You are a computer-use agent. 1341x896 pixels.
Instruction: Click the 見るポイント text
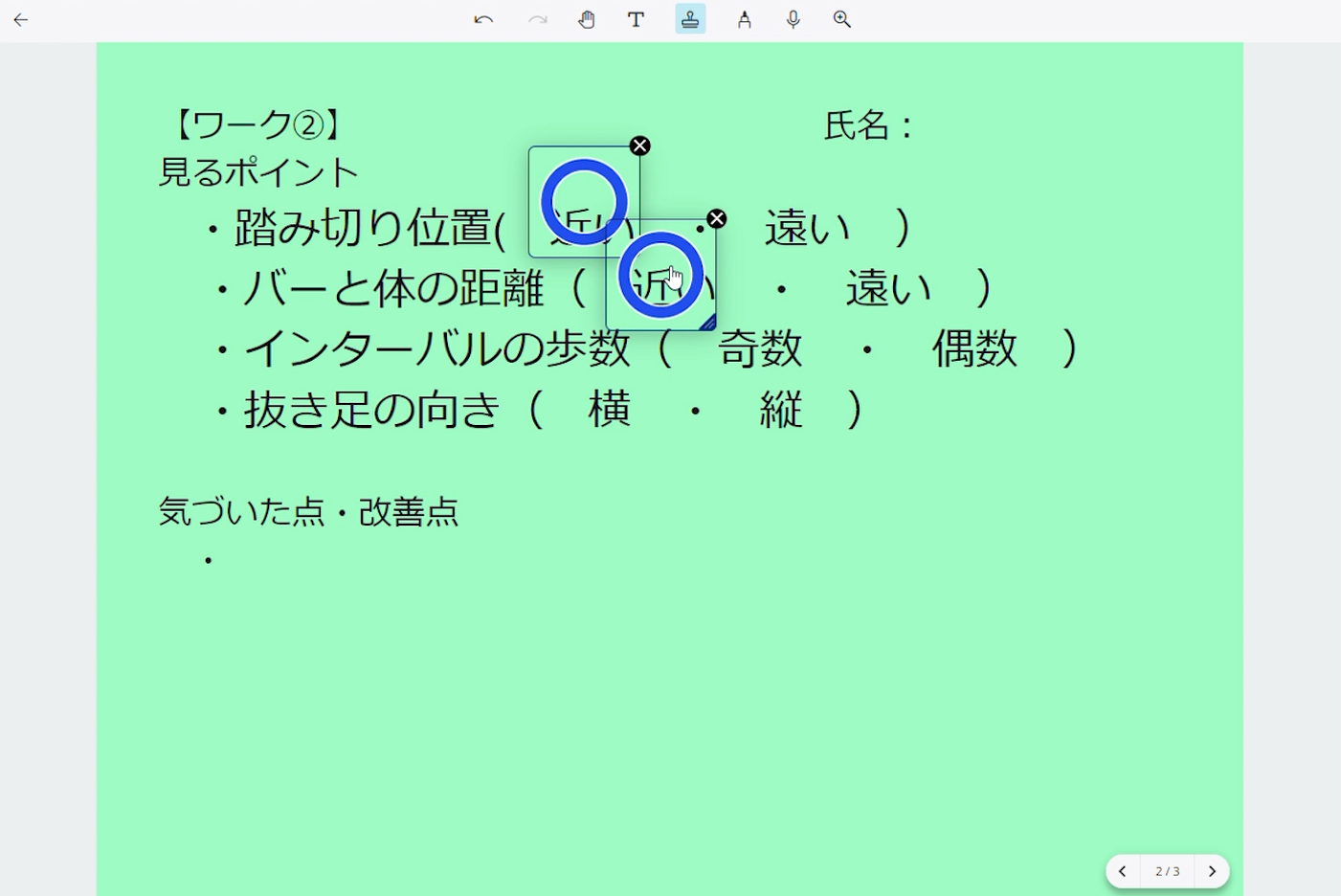coord(258,173)
